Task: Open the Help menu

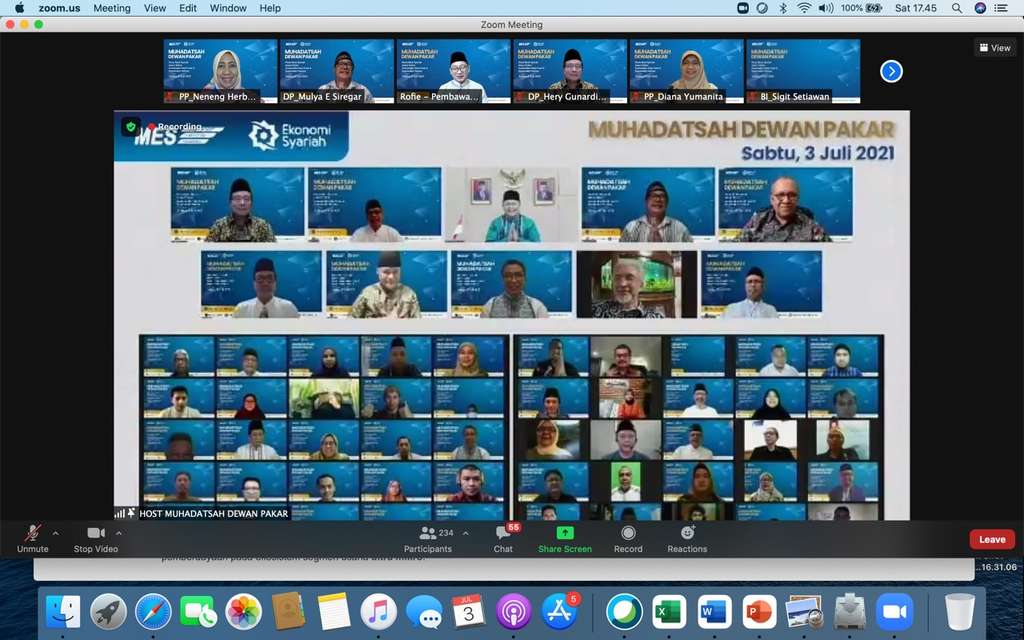Action: coord(270,8)
